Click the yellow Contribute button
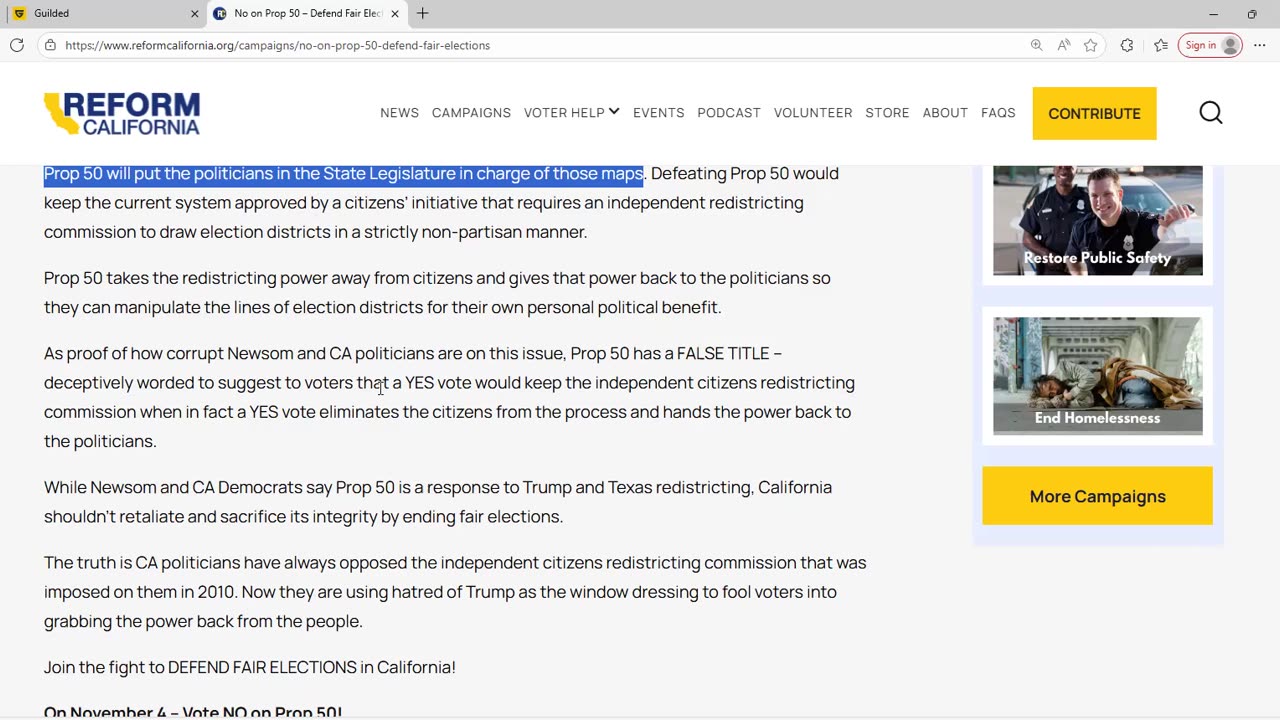1280x720 pixels. point(1094,113)
